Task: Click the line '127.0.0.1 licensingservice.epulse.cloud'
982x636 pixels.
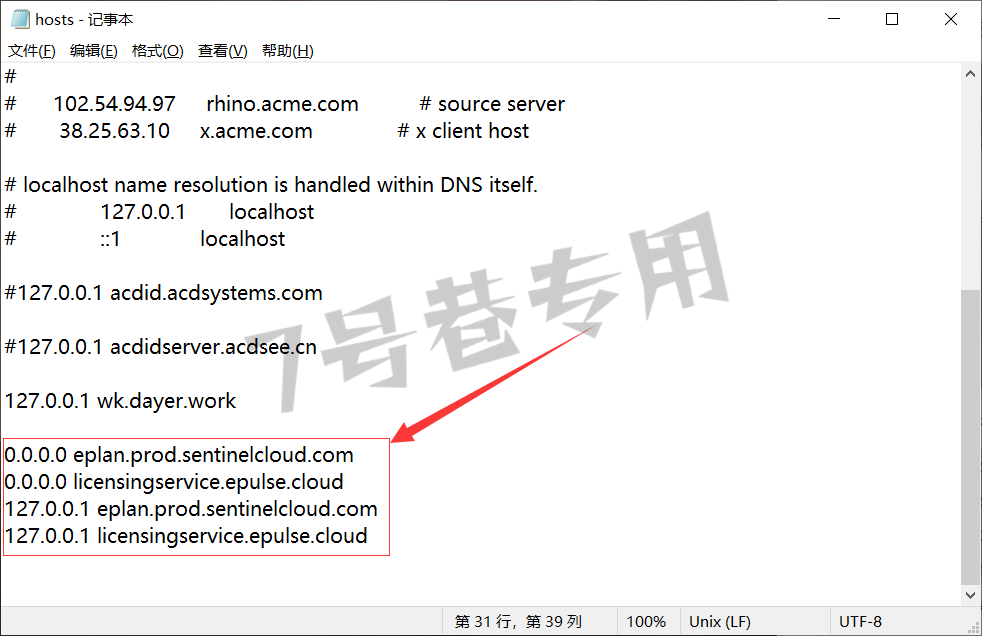Action: point(186,536)
